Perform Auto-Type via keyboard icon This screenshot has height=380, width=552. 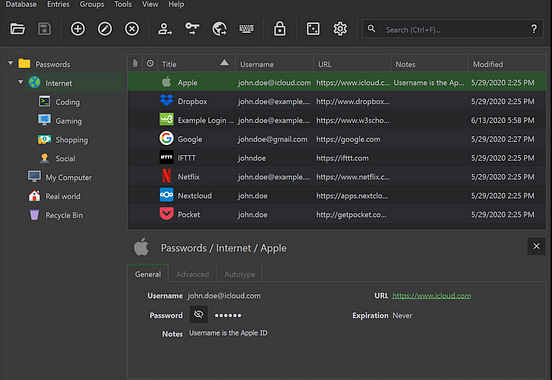(x=246, y=29)
